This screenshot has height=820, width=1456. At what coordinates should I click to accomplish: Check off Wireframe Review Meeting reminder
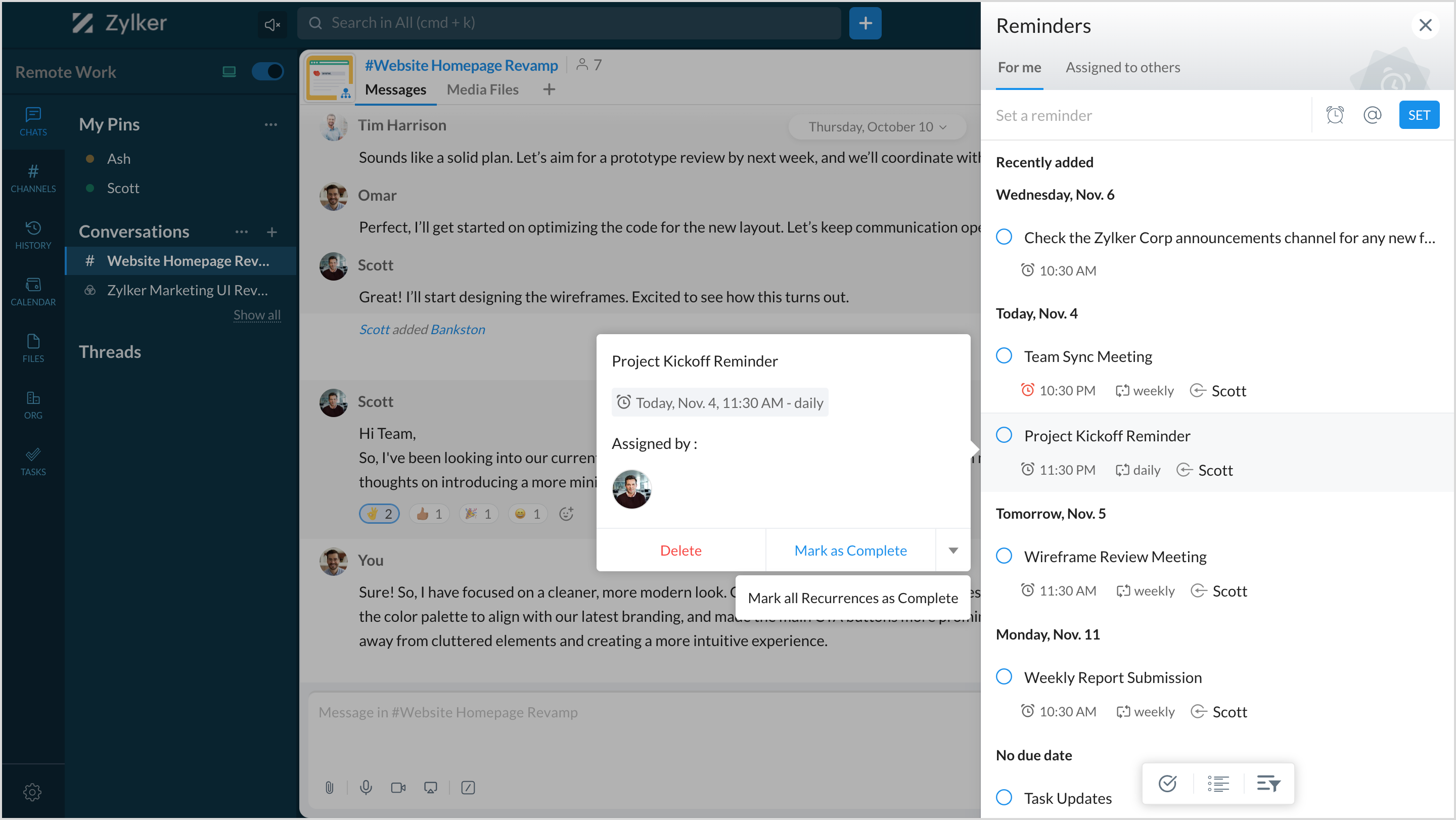point(1004,556)
